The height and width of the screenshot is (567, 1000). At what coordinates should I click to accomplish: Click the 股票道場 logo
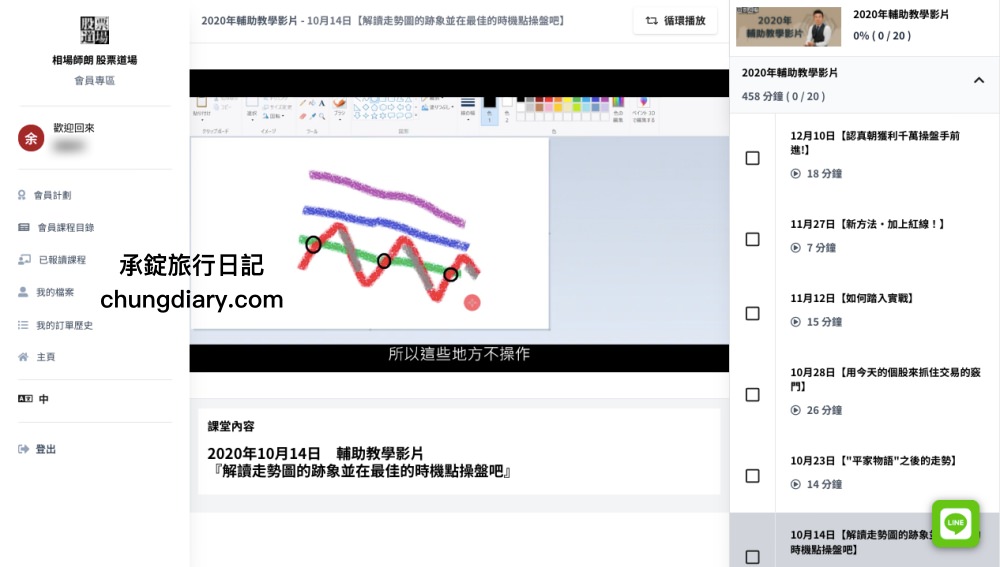(94, 30)
